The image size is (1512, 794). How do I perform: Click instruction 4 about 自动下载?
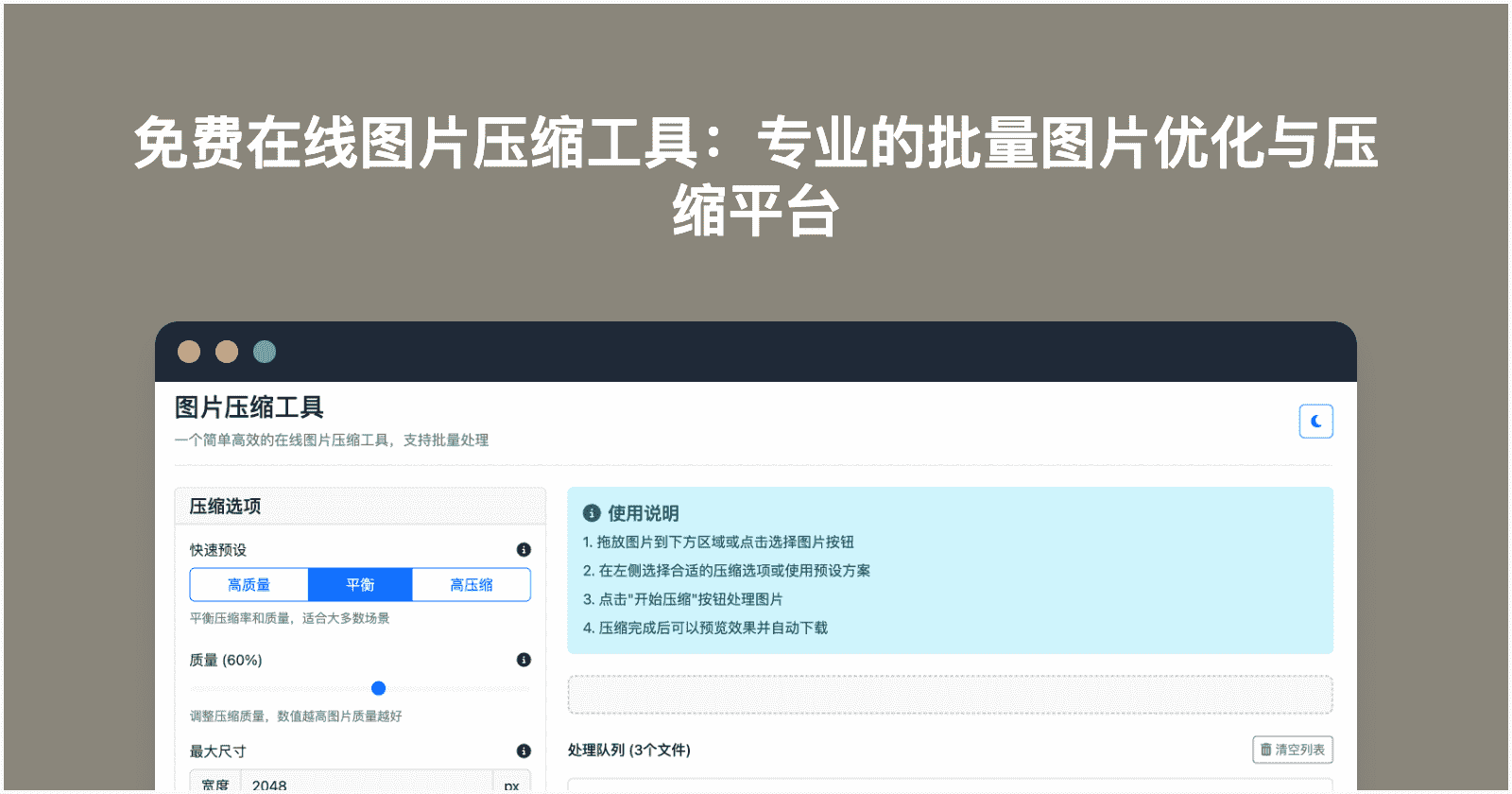705,628
